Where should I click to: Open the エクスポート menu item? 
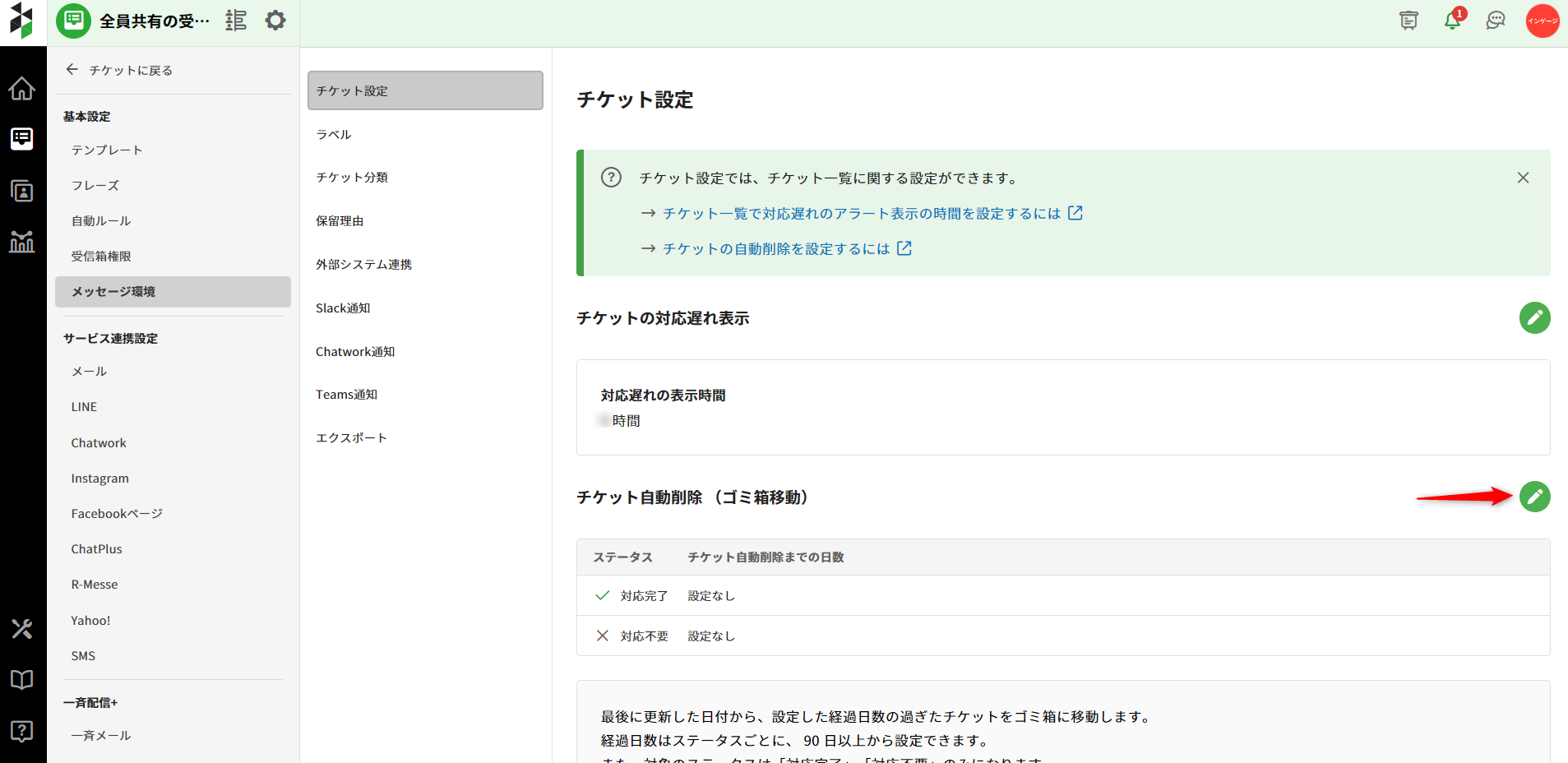click(x=351, y=437)
